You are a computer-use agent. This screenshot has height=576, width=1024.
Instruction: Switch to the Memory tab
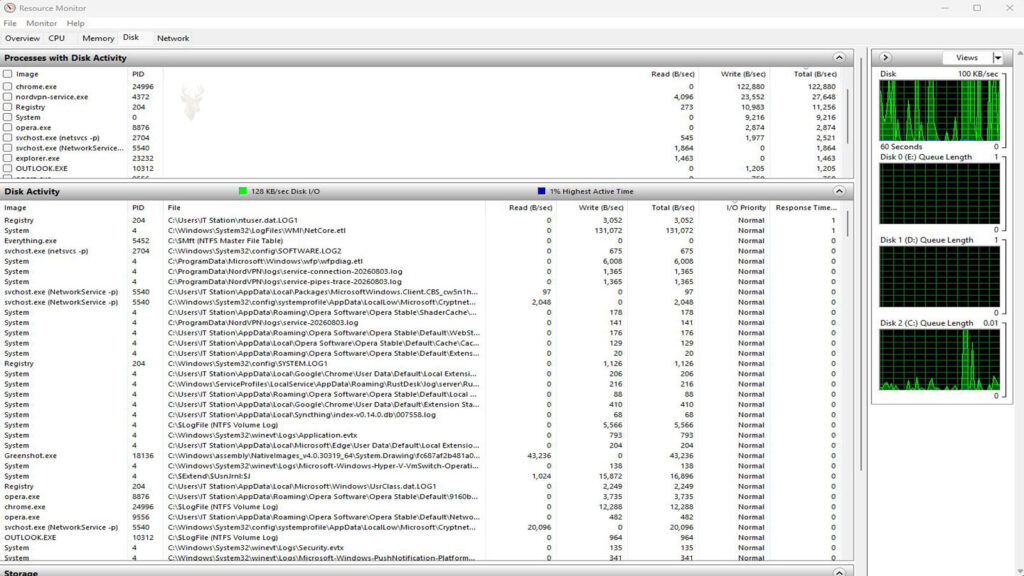point(98,38)
